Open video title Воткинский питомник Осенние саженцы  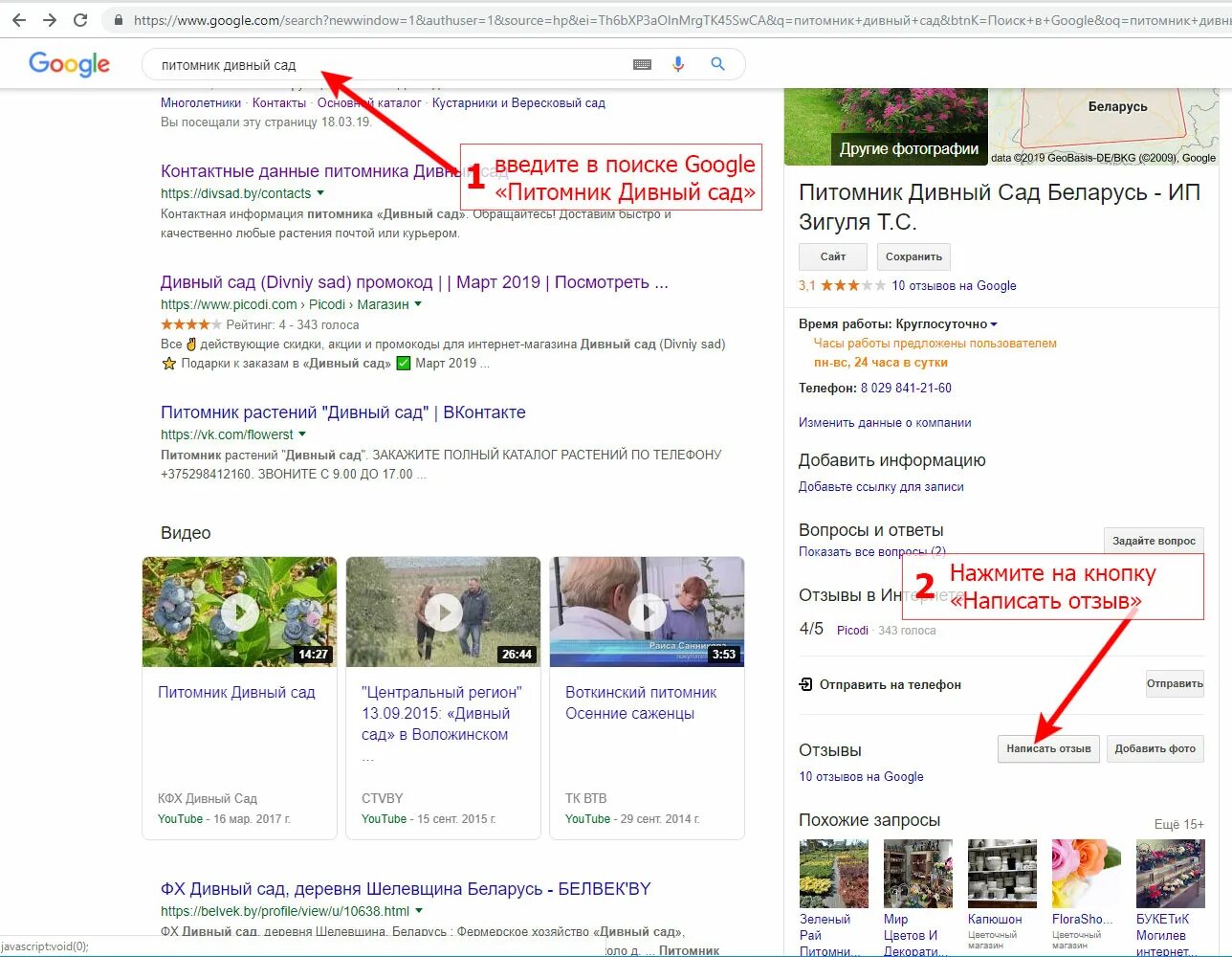tap(641, 702)
